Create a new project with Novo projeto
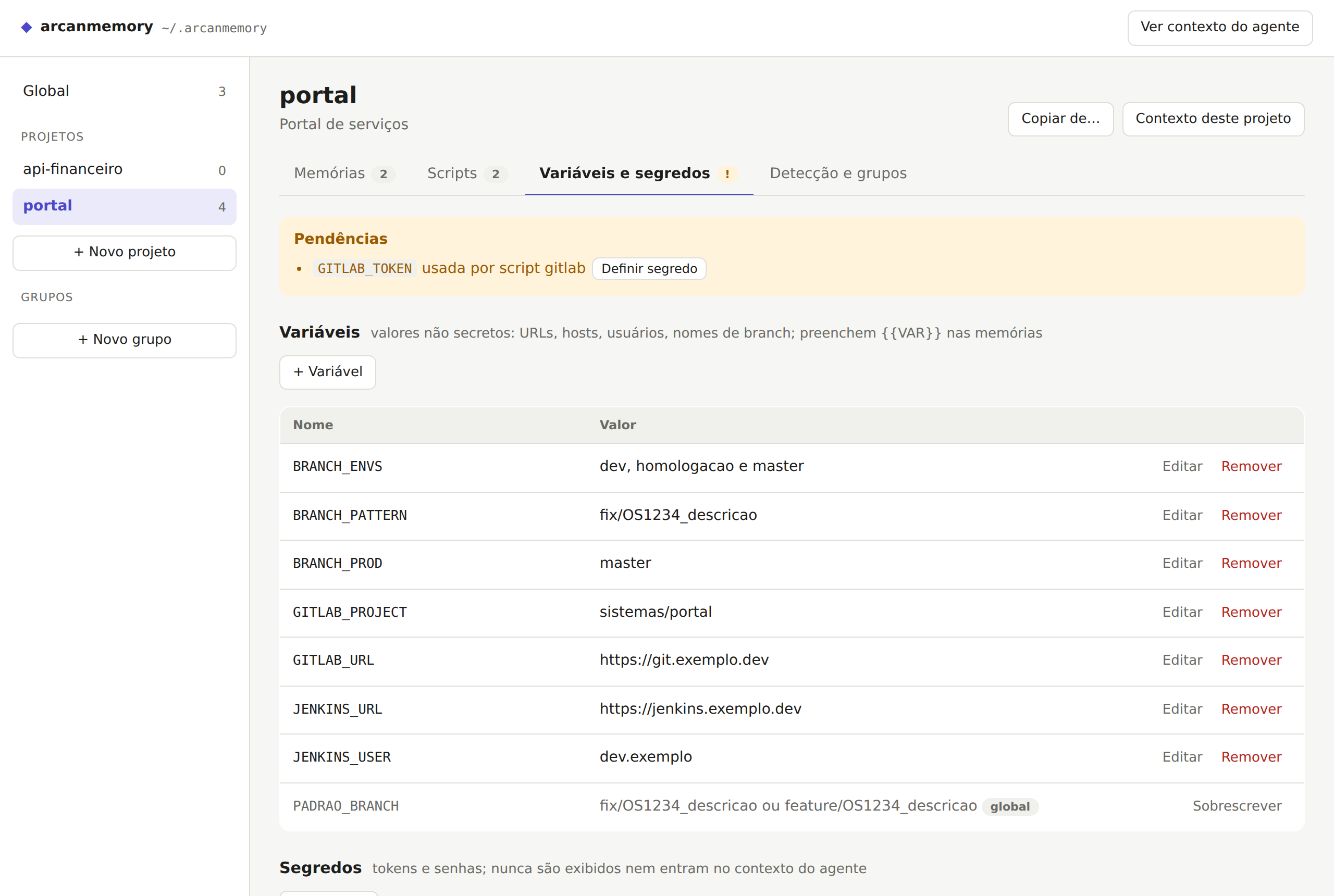This screenshot has height=896, width=1334. tap(124, 253)
